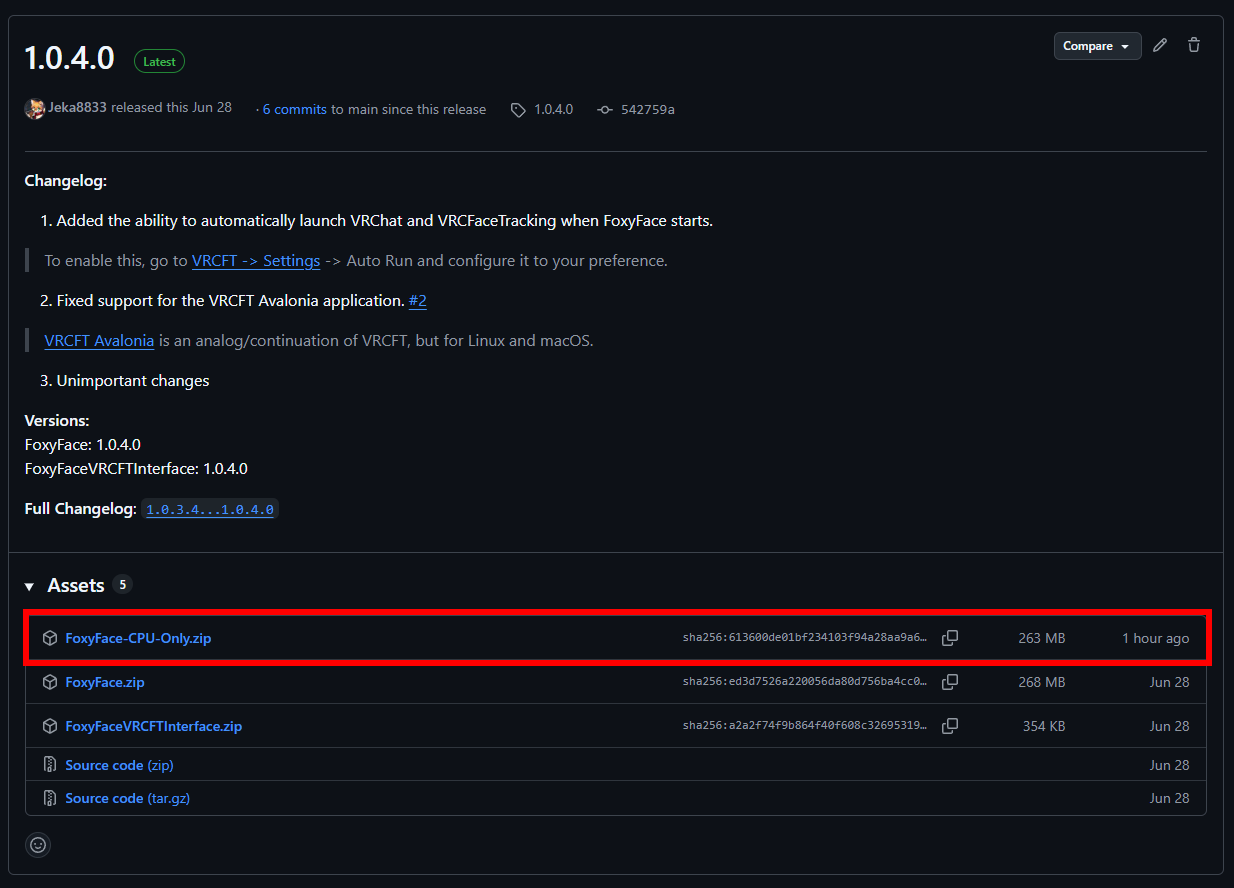Open full changelog 1.0.3.4...1.0.4.0 comparison

[210, 509]
